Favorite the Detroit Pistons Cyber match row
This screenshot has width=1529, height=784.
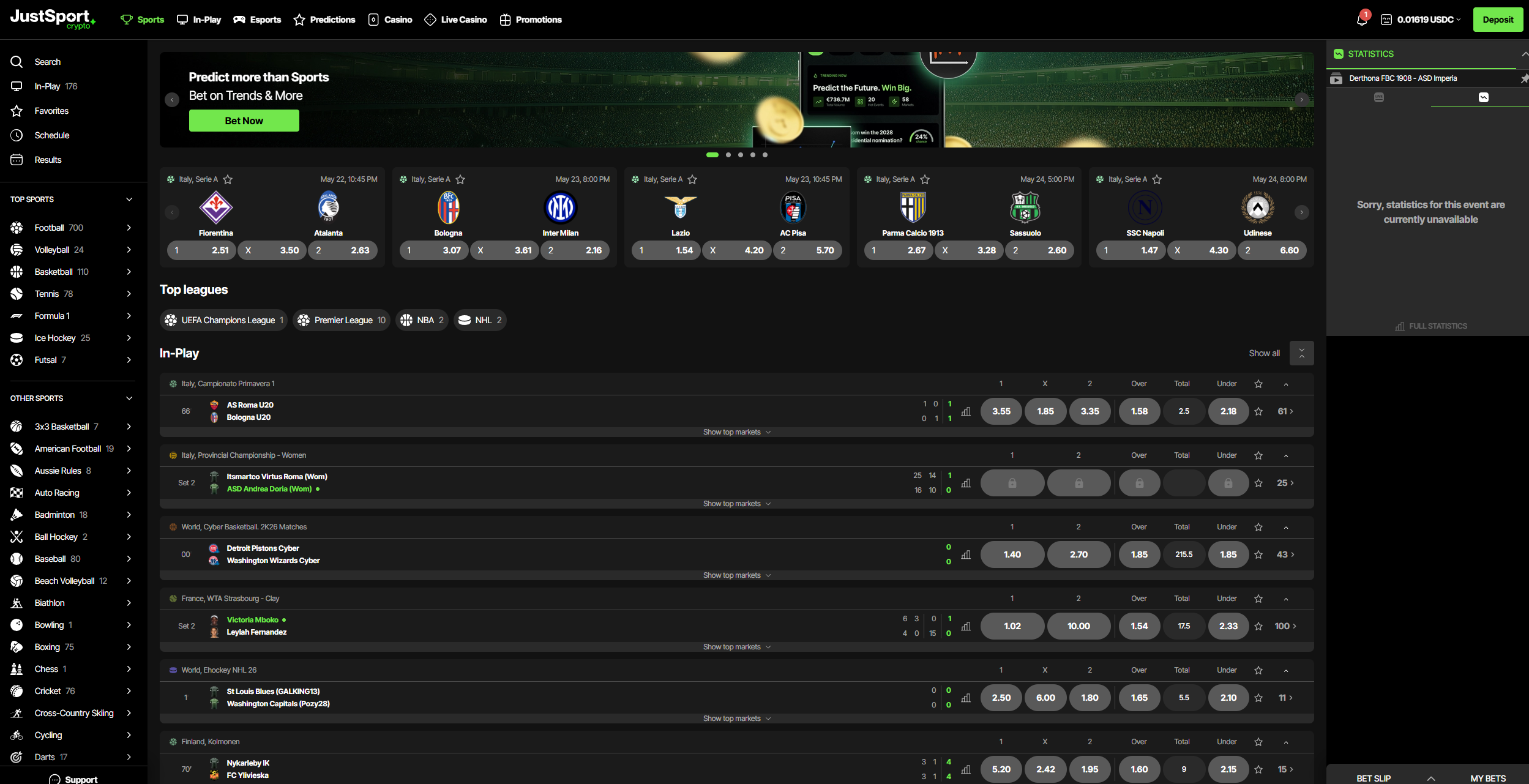coord(1258,554)
